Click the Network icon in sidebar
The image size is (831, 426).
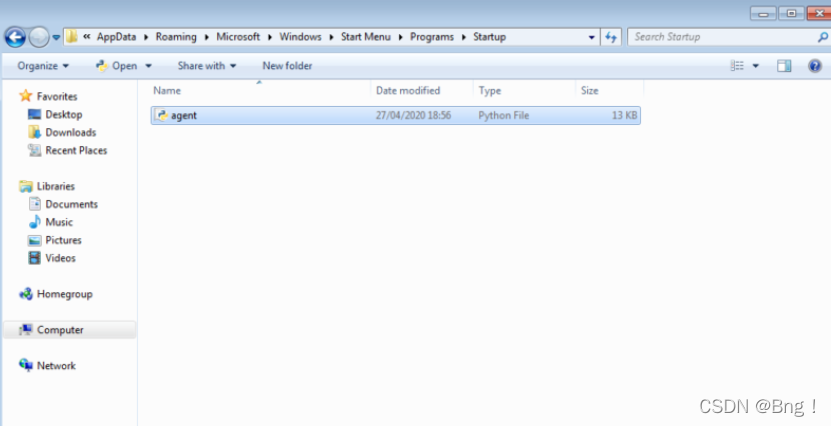click(25, 366)
